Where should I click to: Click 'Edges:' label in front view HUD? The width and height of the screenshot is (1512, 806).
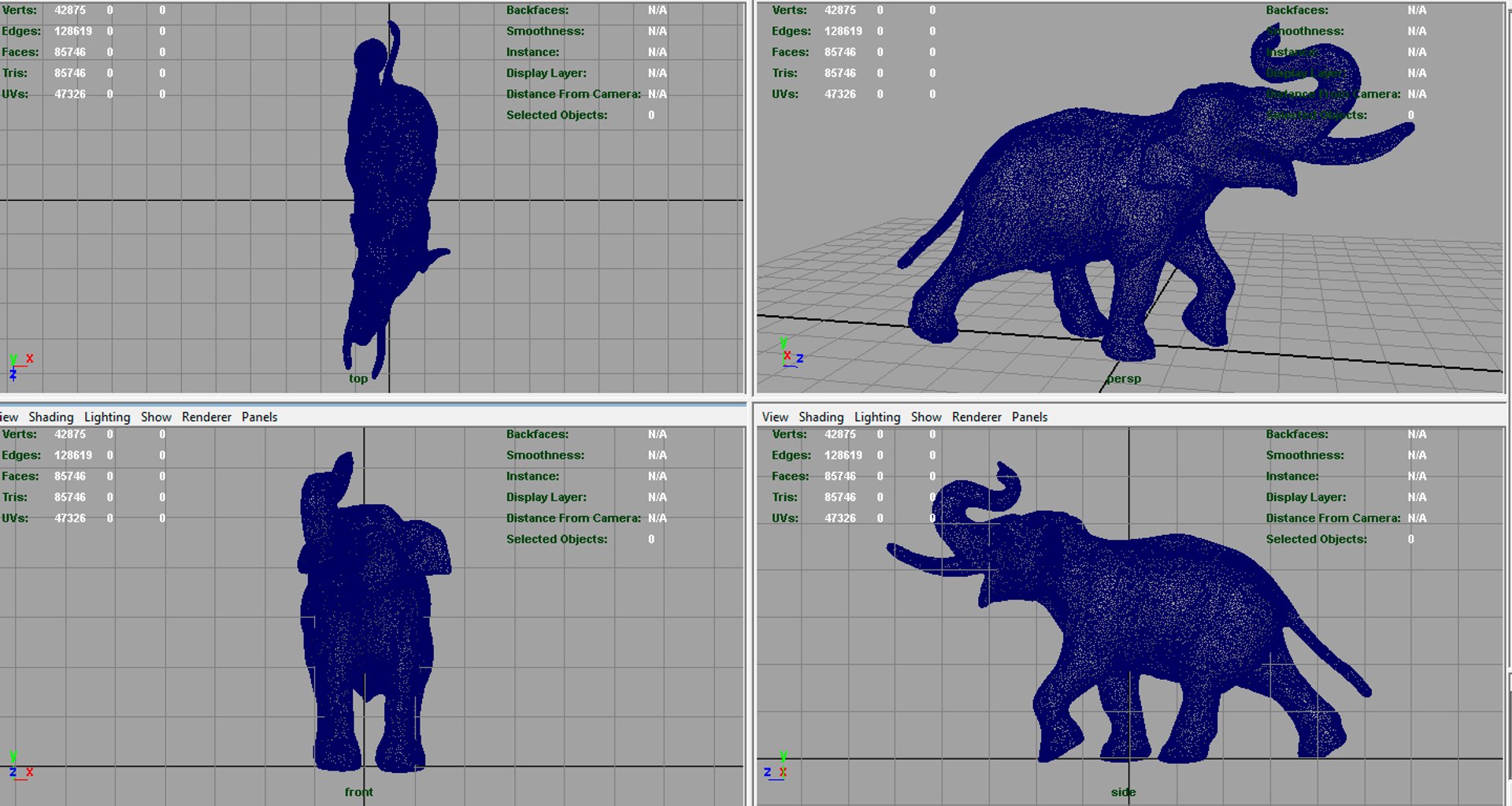click(x=21, y=455)
